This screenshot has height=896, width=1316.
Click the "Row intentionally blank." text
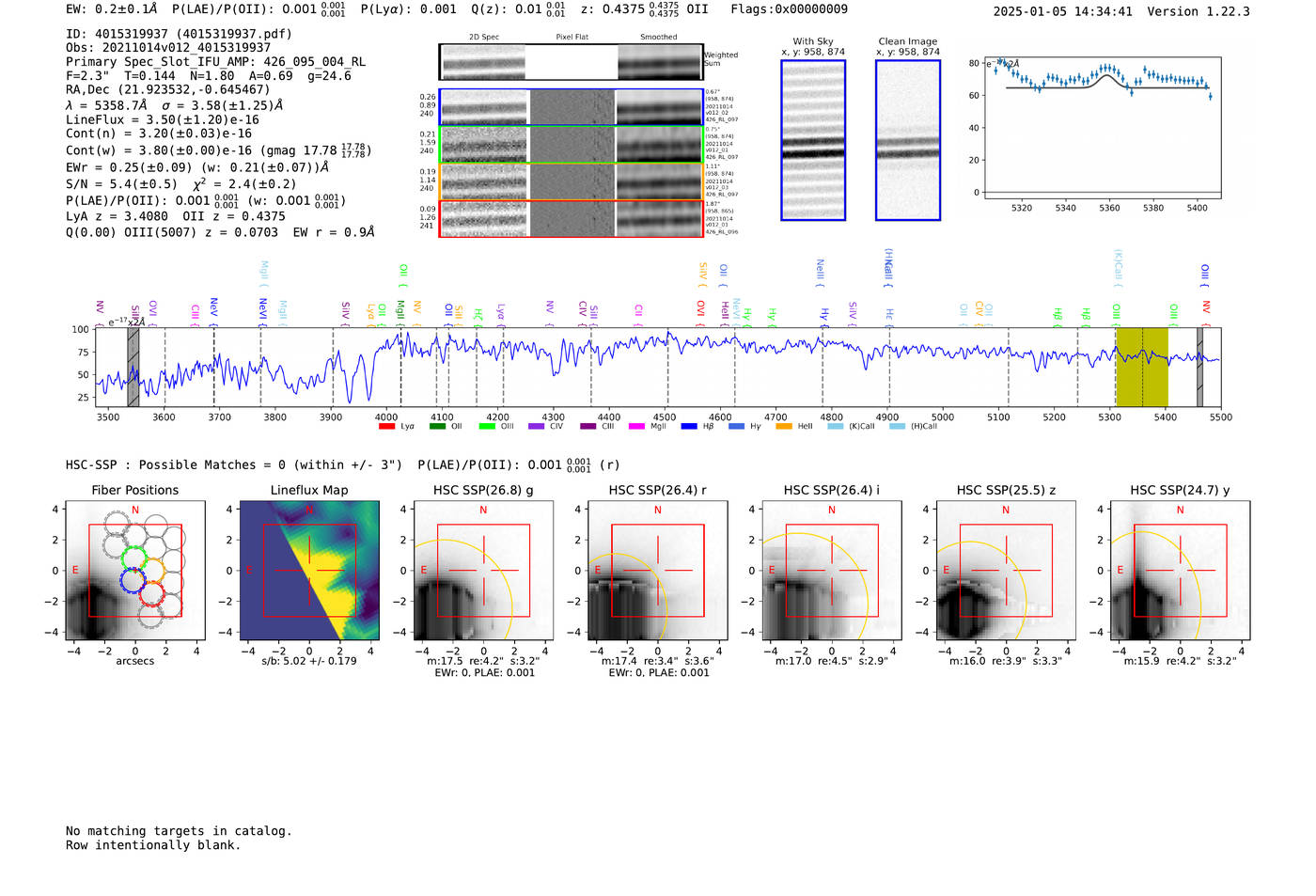[153, 845]
